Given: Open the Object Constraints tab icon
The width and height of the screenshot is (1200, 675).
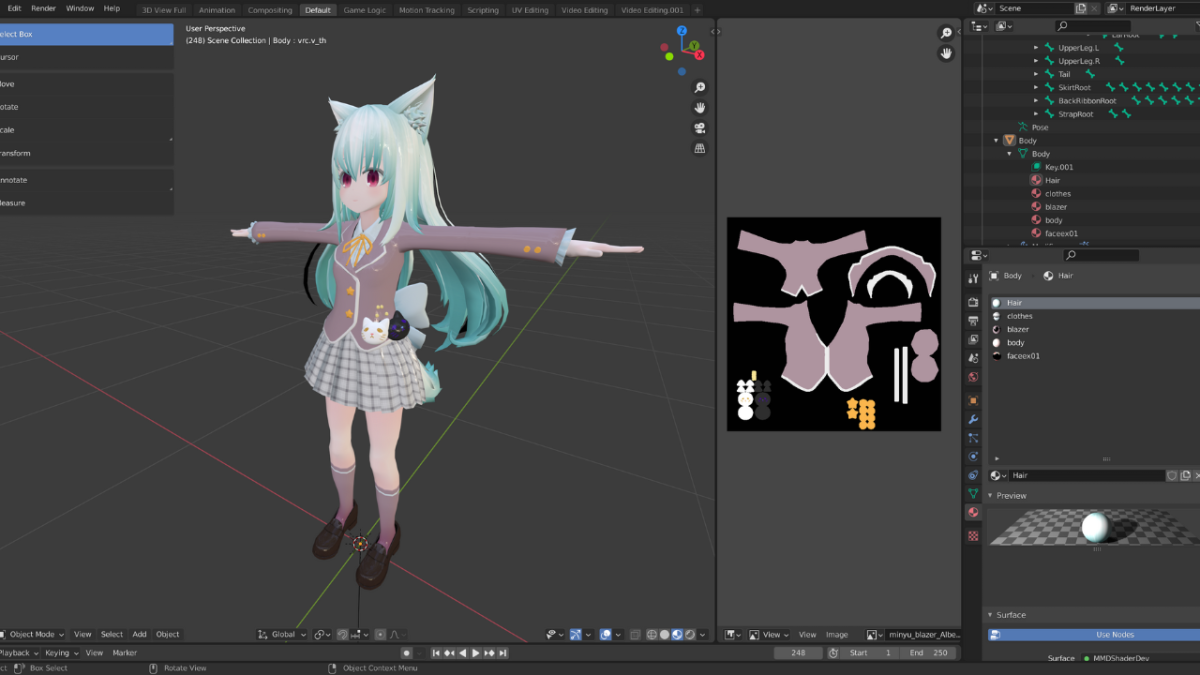Looking at the screenshot, I should click(973, 476).
